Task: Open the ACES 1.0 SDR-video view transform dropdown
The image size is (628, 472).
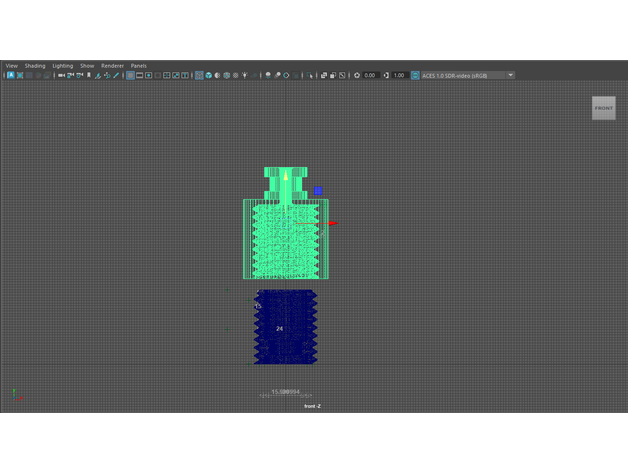Action: (467, 75)
